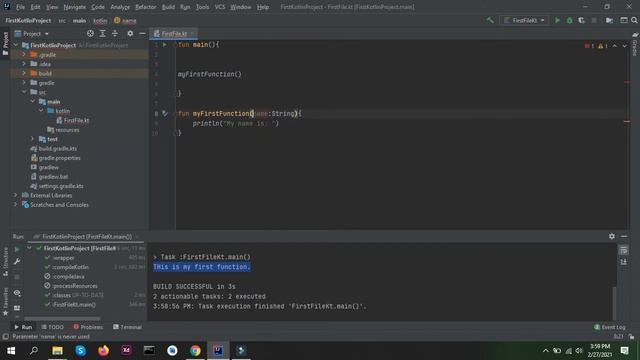Open the Terminal tab at the bottom
The image size is (640, 360).
pyautogui.click(x=127, y=327)
